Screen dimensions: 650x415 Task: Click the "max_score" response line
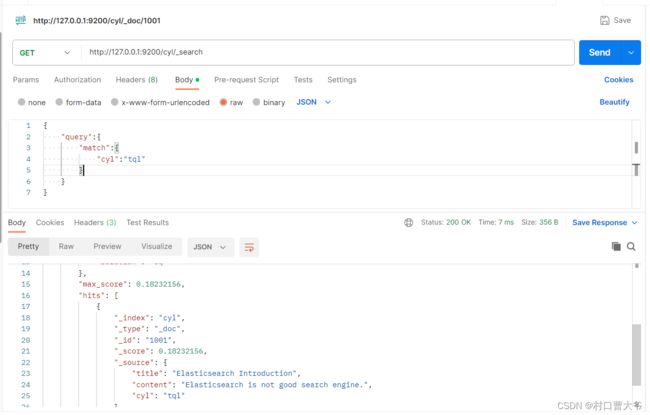(x=131, y=284)
